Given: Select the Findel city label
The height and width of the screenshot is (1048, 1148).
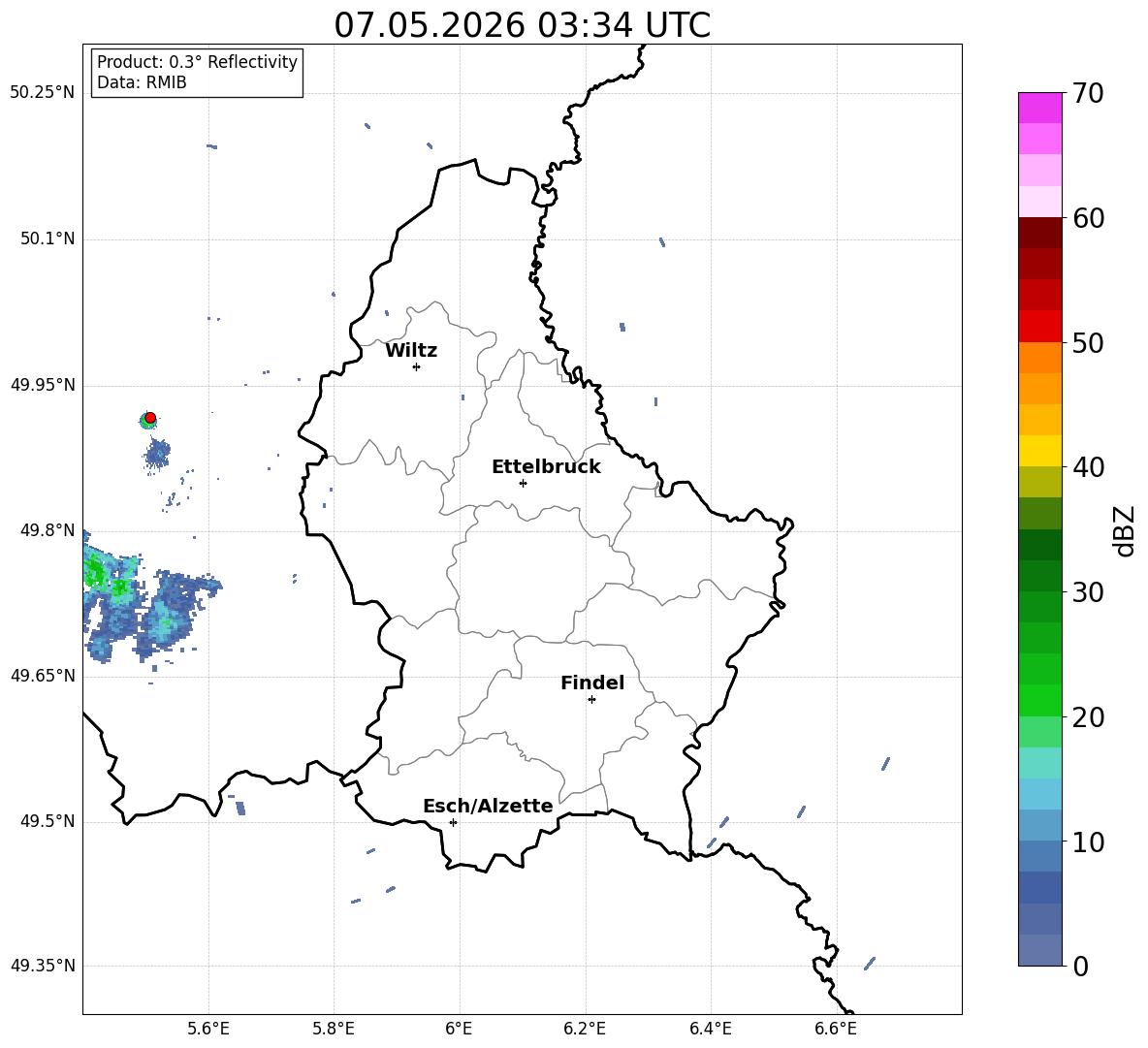Looking at the screenshot, I should 592,683.
